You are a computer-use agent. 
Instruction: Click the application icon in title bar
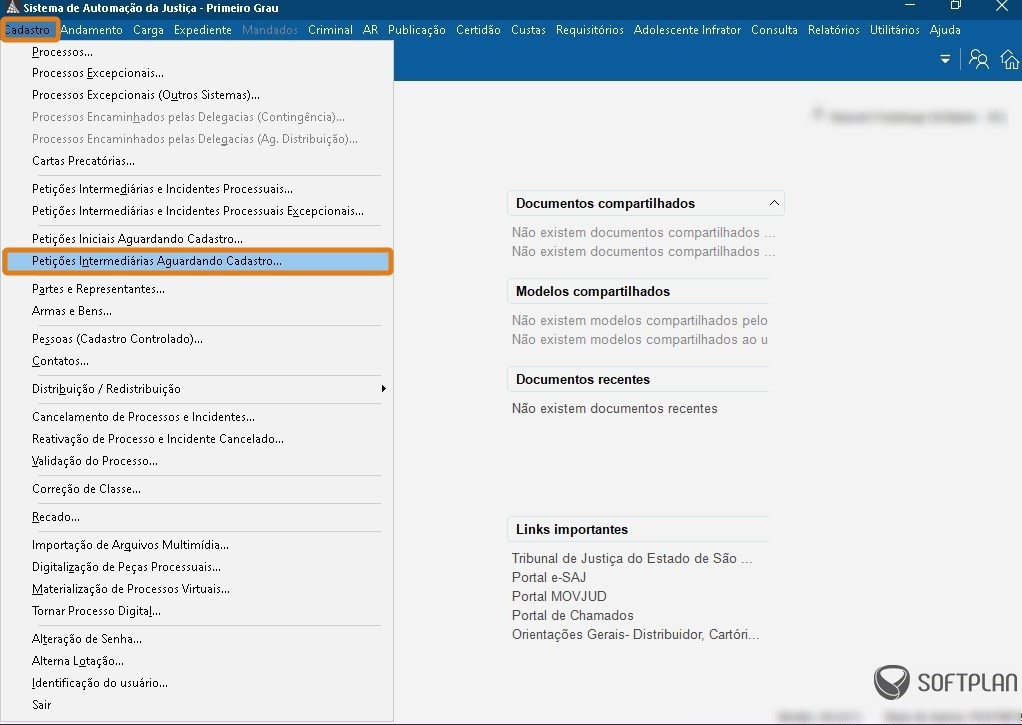[x=12, y=8]
